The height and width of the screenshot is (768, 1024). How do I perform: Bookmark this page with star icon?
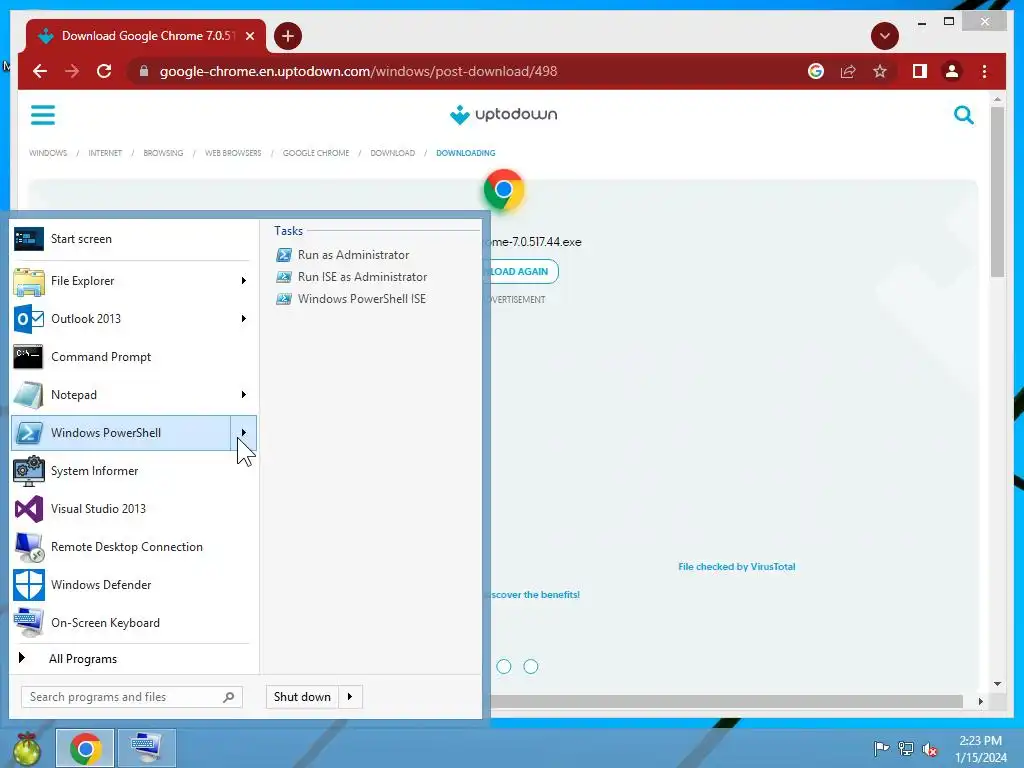point(880,71)
